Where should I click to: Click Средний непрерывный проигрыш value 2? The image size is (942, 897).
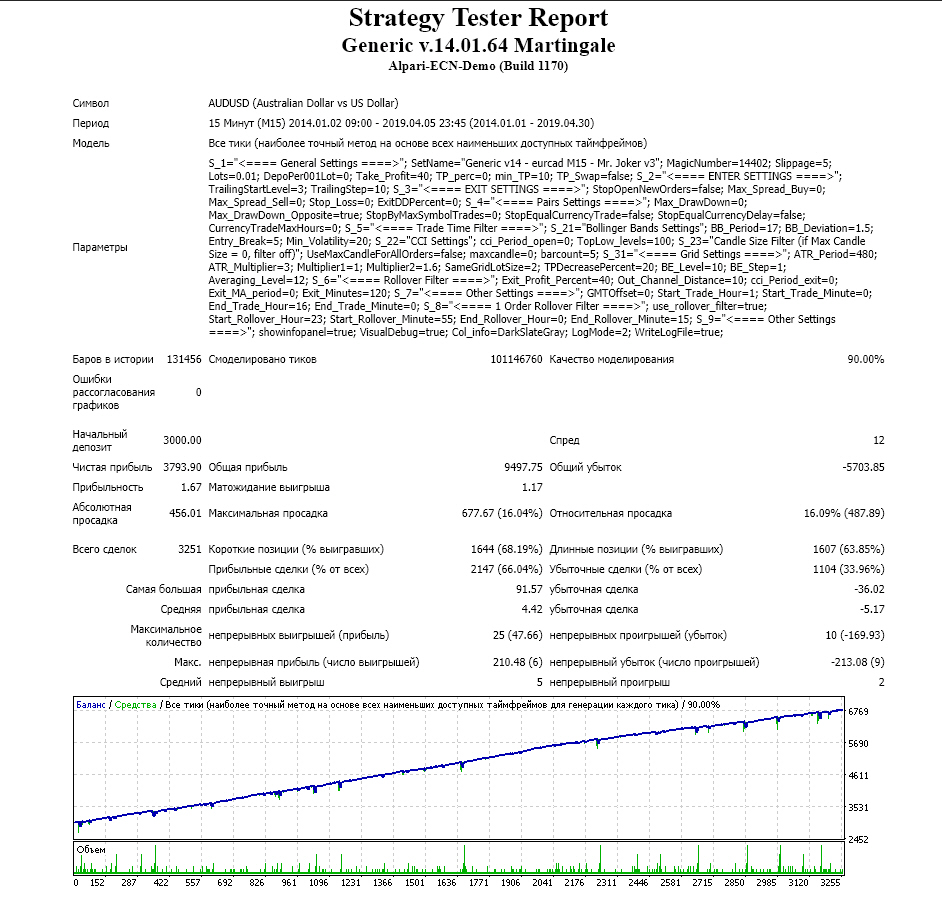[881, 683]
